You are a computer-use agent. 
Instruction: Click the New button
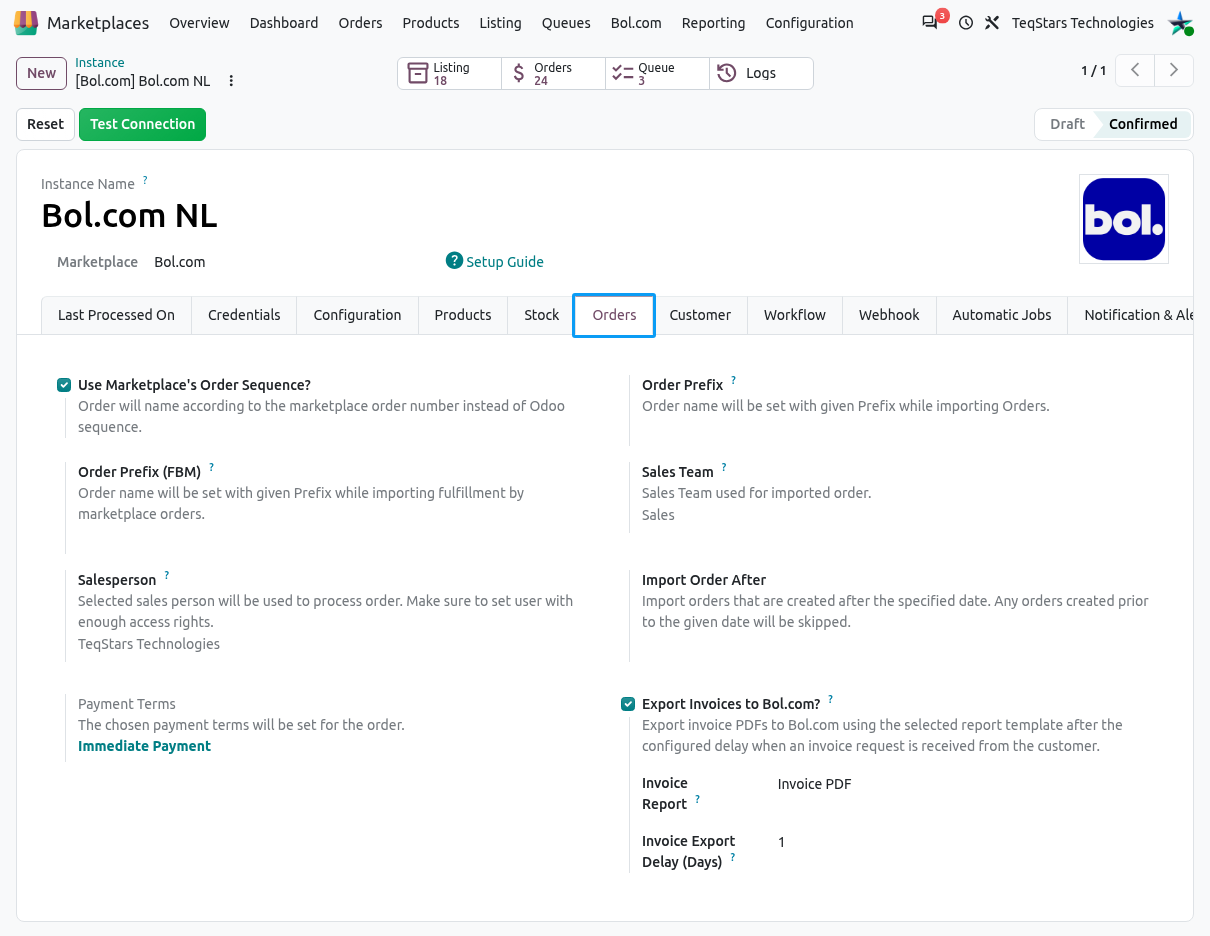[41, 73]
